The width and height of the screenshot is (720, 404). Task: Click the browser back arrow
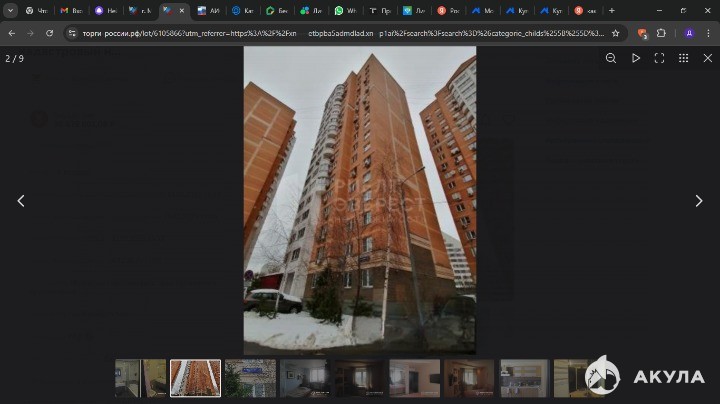(x=12, y=33)
